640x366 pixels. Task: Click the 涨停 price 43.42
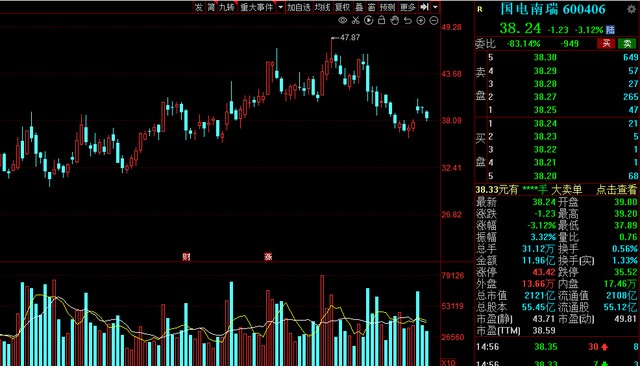pyautogui.click(x=544, y=272)
